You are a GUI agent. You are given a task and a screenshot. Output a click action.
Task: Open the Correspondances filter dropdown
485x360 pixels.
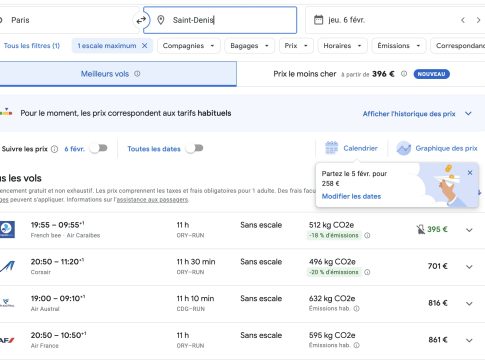pos(458,46)
